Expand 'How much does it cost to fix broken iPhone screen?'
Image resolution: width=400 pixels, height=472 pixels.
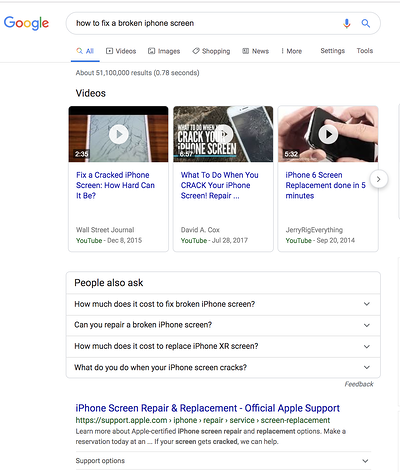pos(223,304)
